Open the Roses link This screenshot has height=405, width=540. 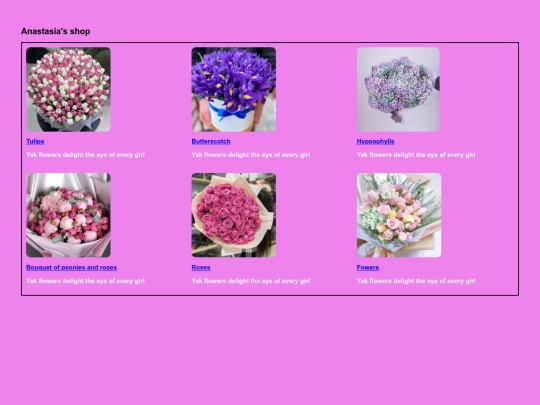(x=201, y=267)
